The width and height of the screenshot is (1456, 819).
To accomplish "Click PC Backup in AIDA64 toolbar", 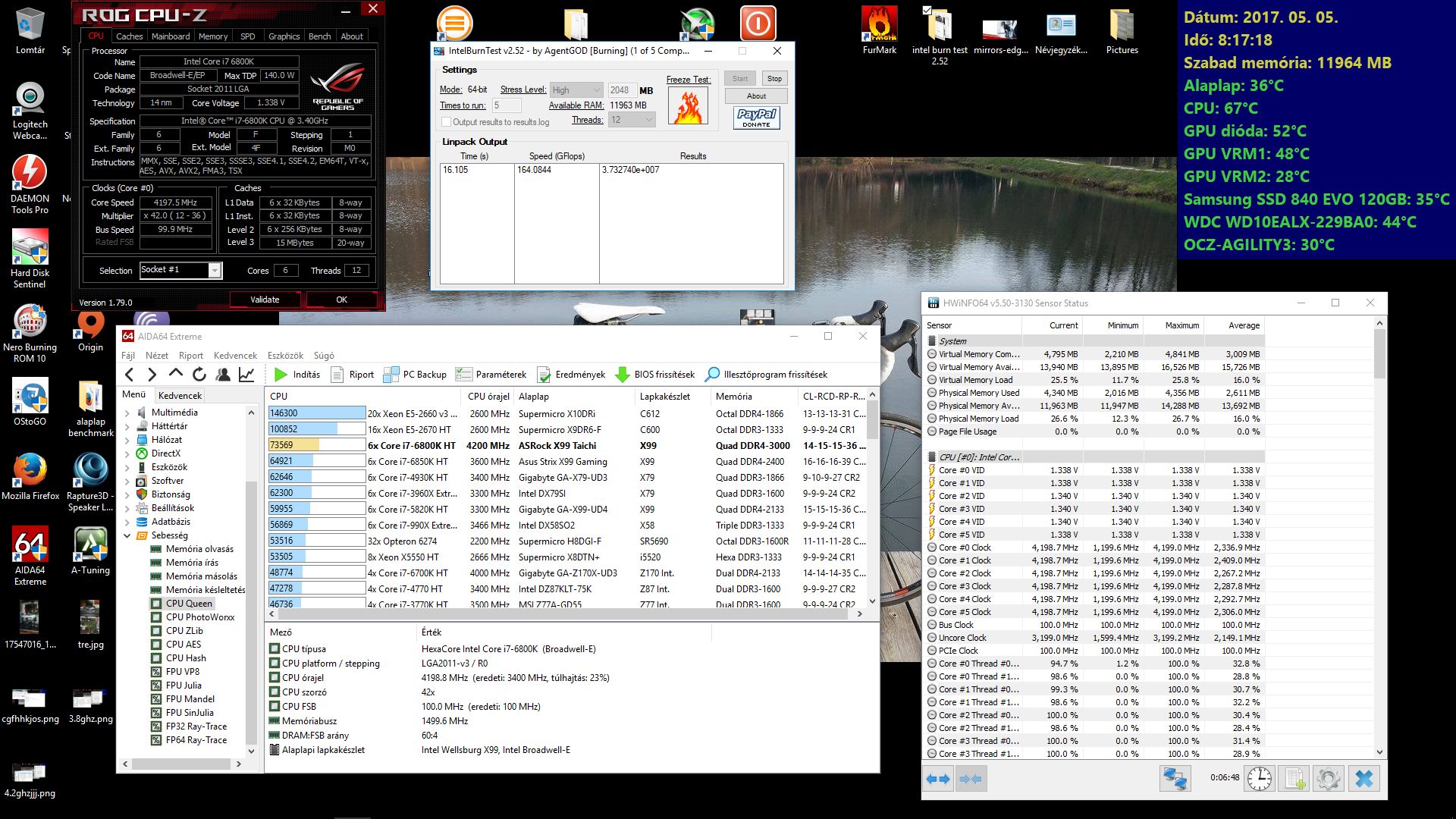I will (415, 374).
